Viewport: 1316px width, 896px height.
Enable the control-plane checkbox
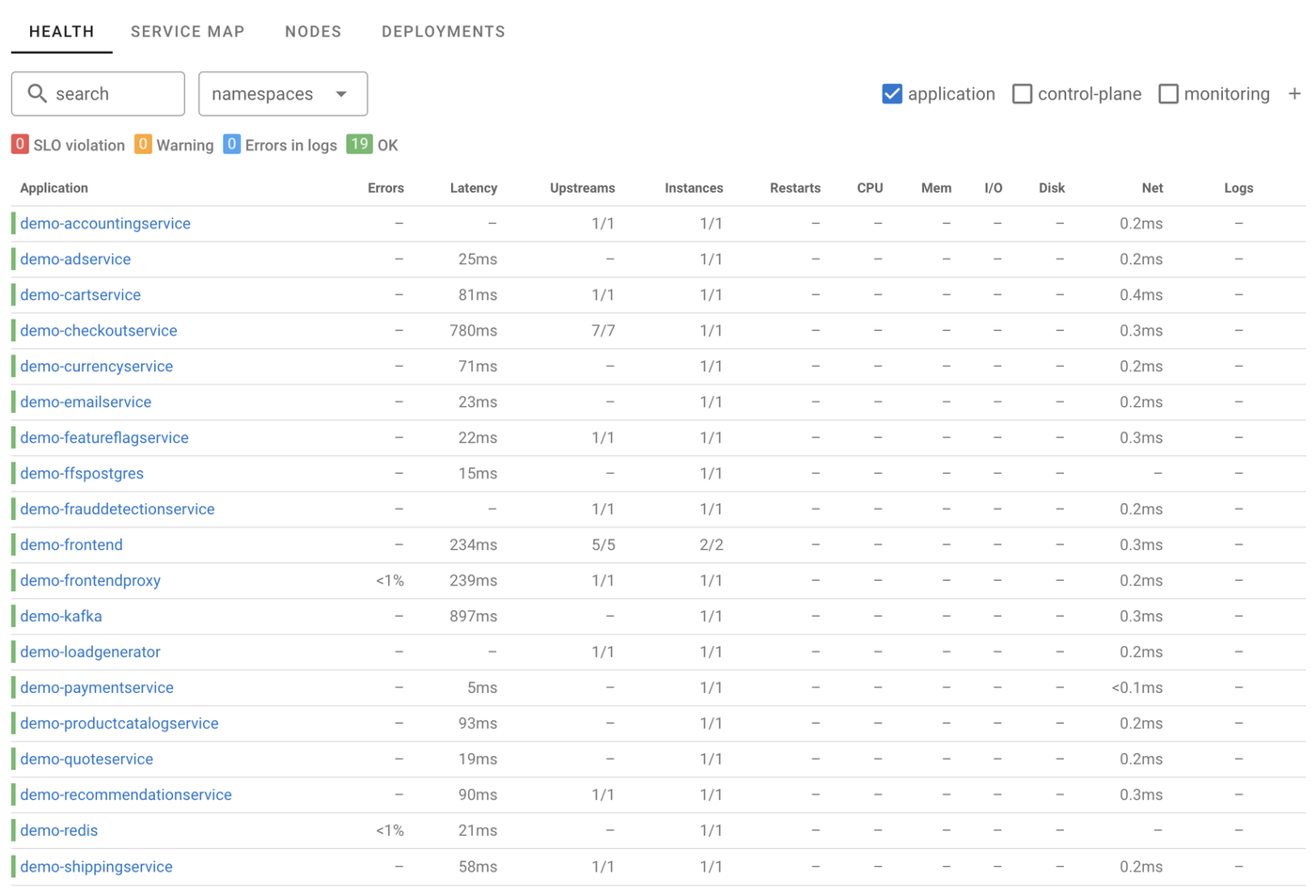click(x=1022, y=94)
